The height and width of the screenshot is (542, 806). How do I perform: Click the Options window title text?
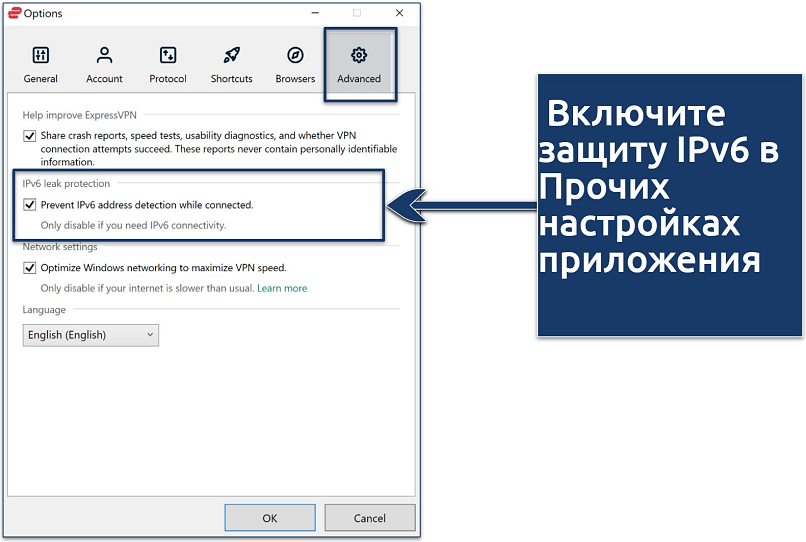[x=43, y=13]
